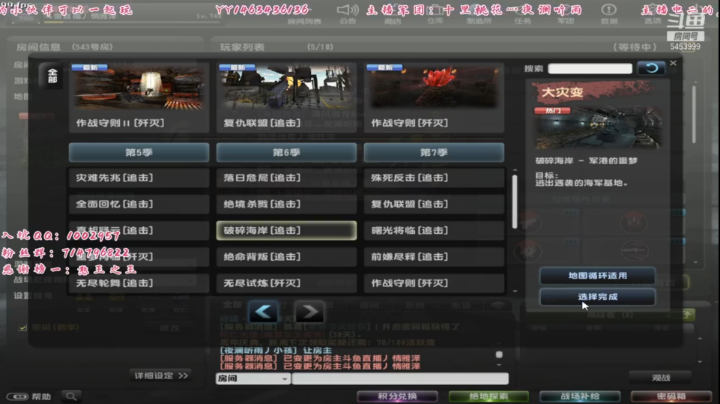The image size is (720, 404).
Task: Select map 无尽轮舞[追击]
Action: click(x=139, y=283)
